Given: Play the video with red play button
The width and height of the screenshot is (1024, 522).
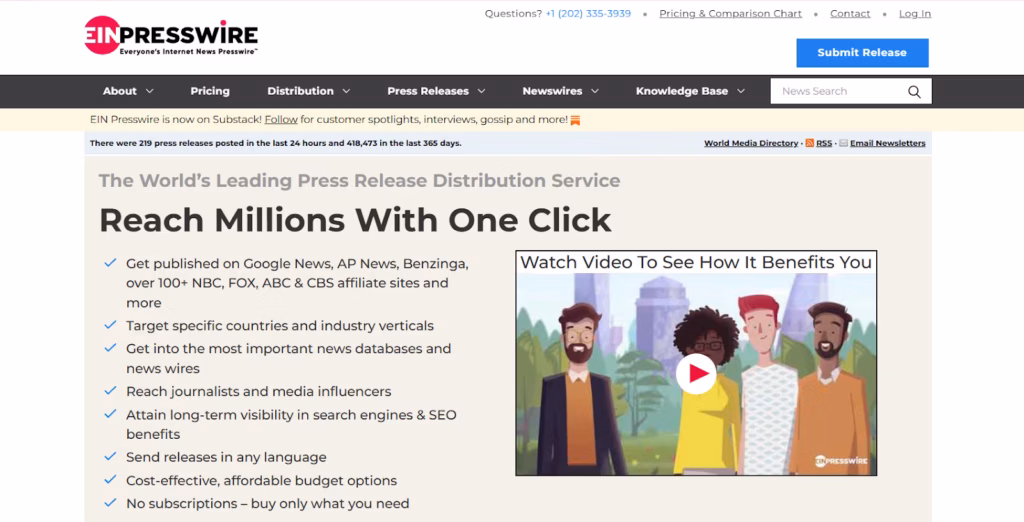Looking at the screenshot, I should 696,373.
